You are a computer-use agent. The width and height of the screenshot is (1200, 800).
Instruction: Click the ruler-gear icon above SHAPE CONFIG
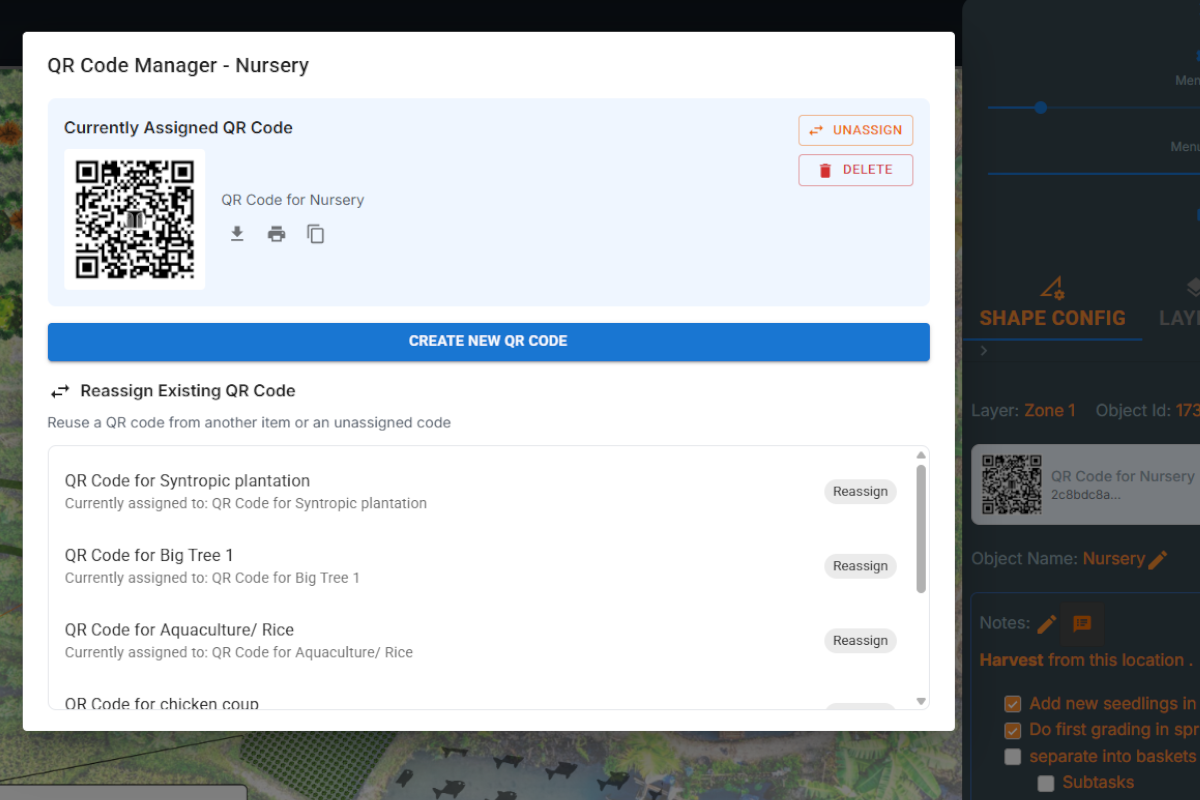pos(1053,287)
